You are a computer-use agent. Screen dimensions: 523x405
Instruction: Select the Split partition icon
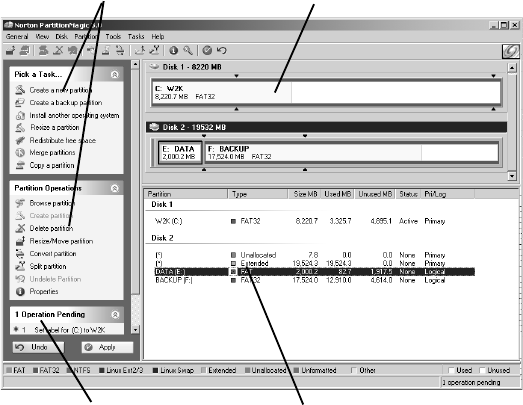click(x=20, y=266)
